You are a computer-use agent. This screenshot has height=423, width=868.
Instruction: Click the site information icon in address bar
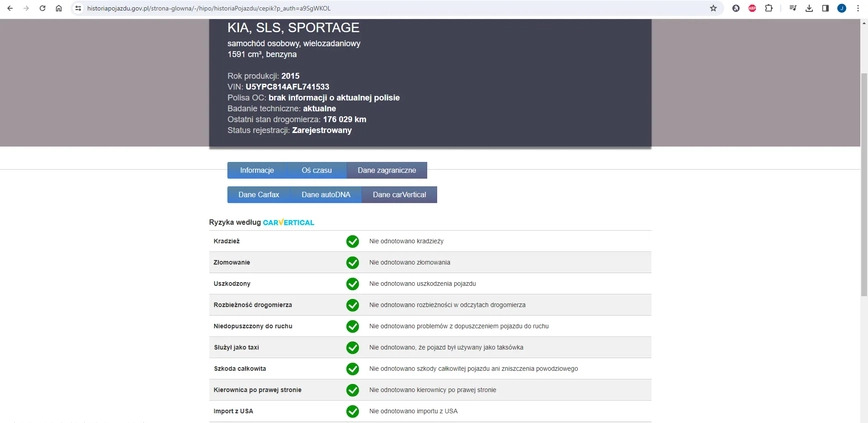point(77,8)
